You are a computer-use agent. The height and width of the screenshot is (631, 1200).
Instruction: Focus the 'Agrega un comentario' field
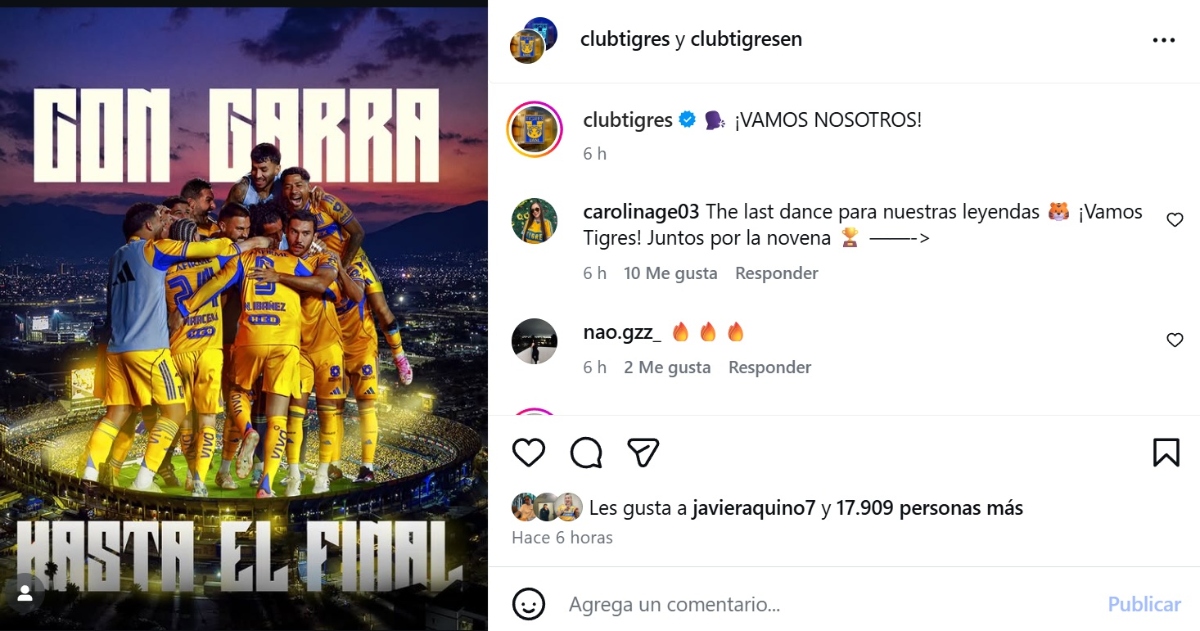coord(830,604)
